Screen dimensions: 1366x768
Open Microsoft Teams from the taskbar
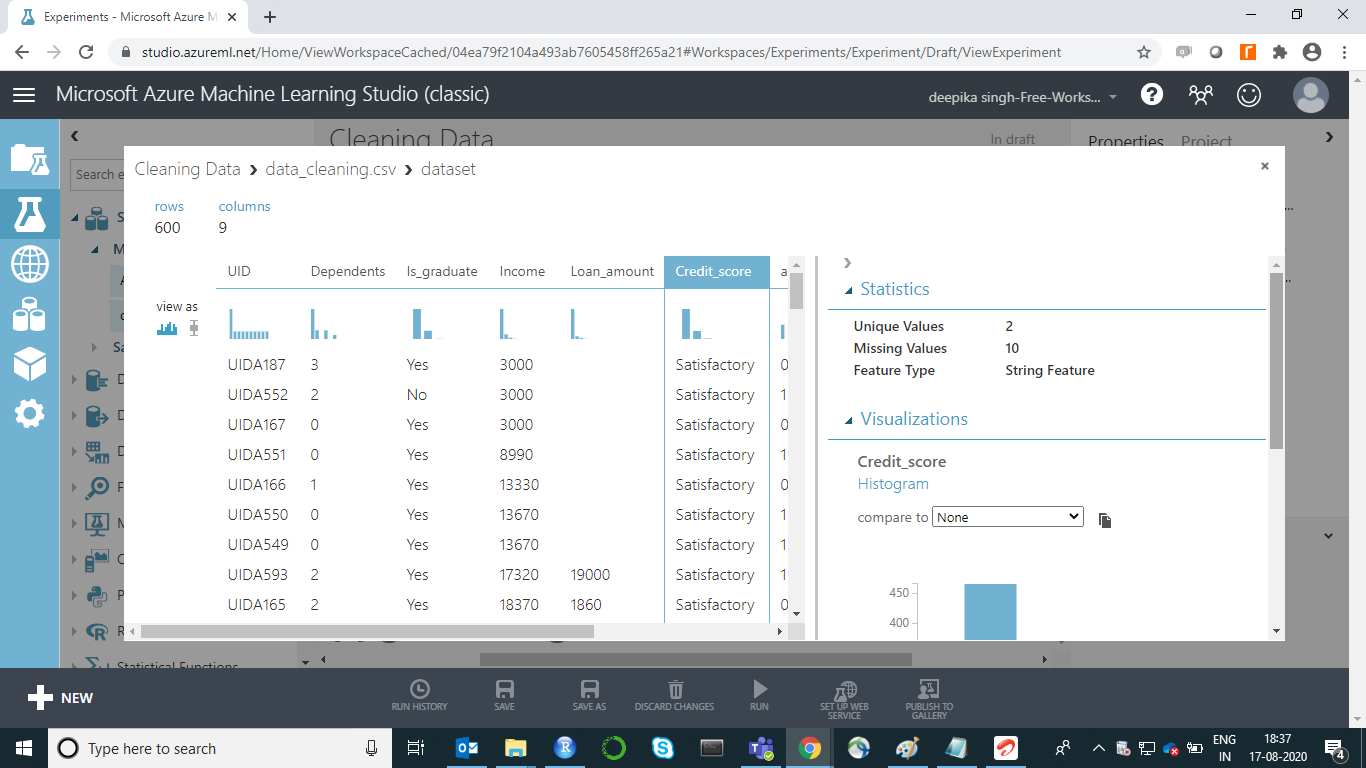click(x=760, y=748)
